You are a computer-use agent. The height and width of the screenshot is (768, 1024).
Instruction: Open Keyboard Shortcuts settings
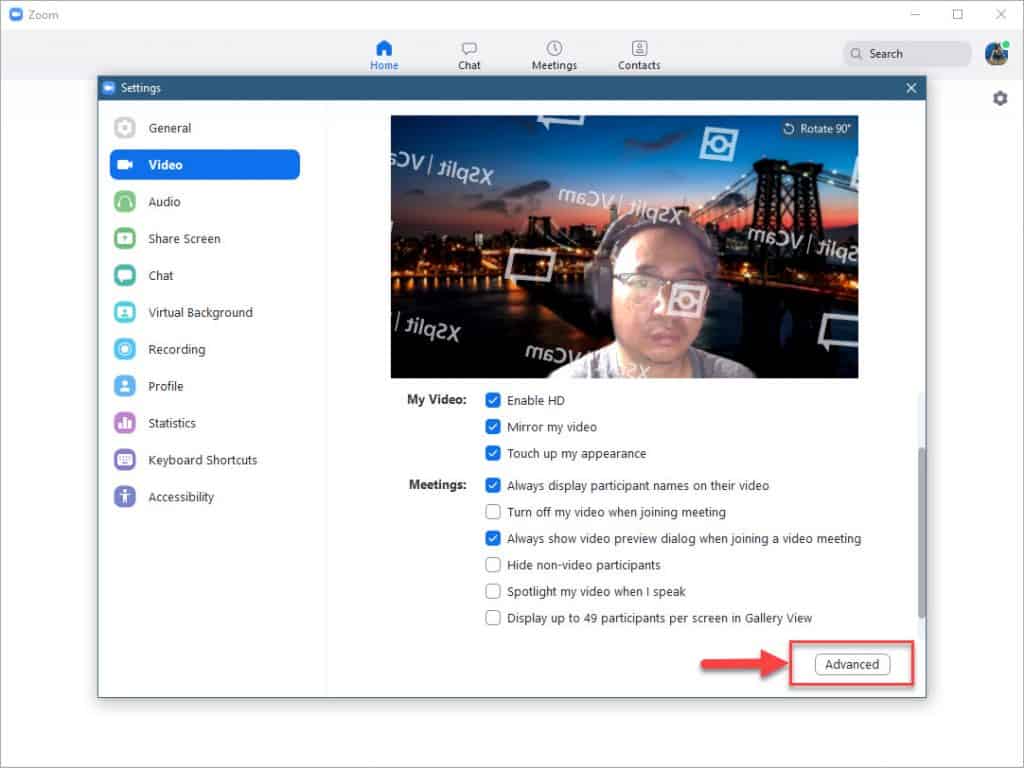coord(202,460)
